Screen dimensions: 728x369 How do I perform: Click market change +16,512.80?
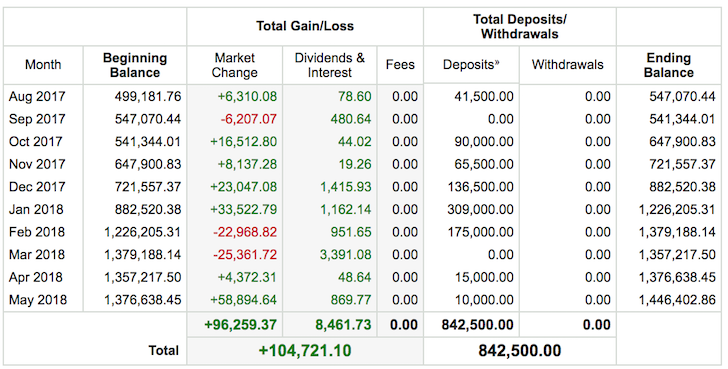click(x=244, y=142)
